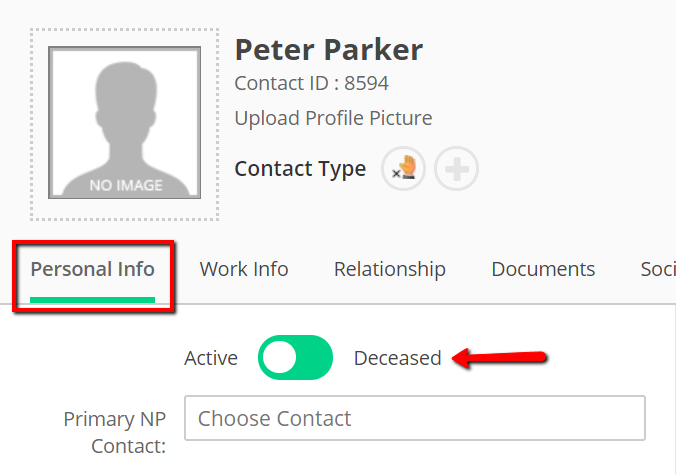Image resolution: width=676 pixels, height=474 pixels.
Task: Click the Primary NP Contact label
Action: tap(115, 432)
